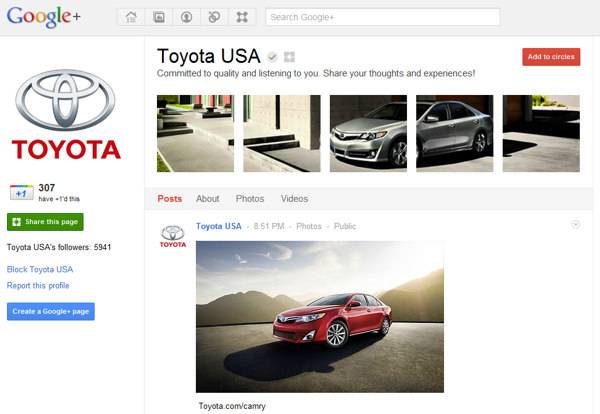Viewport: 600px width, 414px height.
Task: Click the Public visibility label on post
Action: tap(345, 226)
